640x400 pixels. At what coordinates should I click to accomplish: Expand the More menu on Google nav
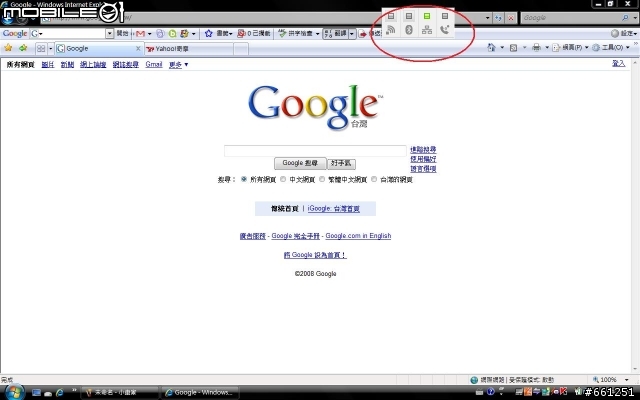coord(178,64)
